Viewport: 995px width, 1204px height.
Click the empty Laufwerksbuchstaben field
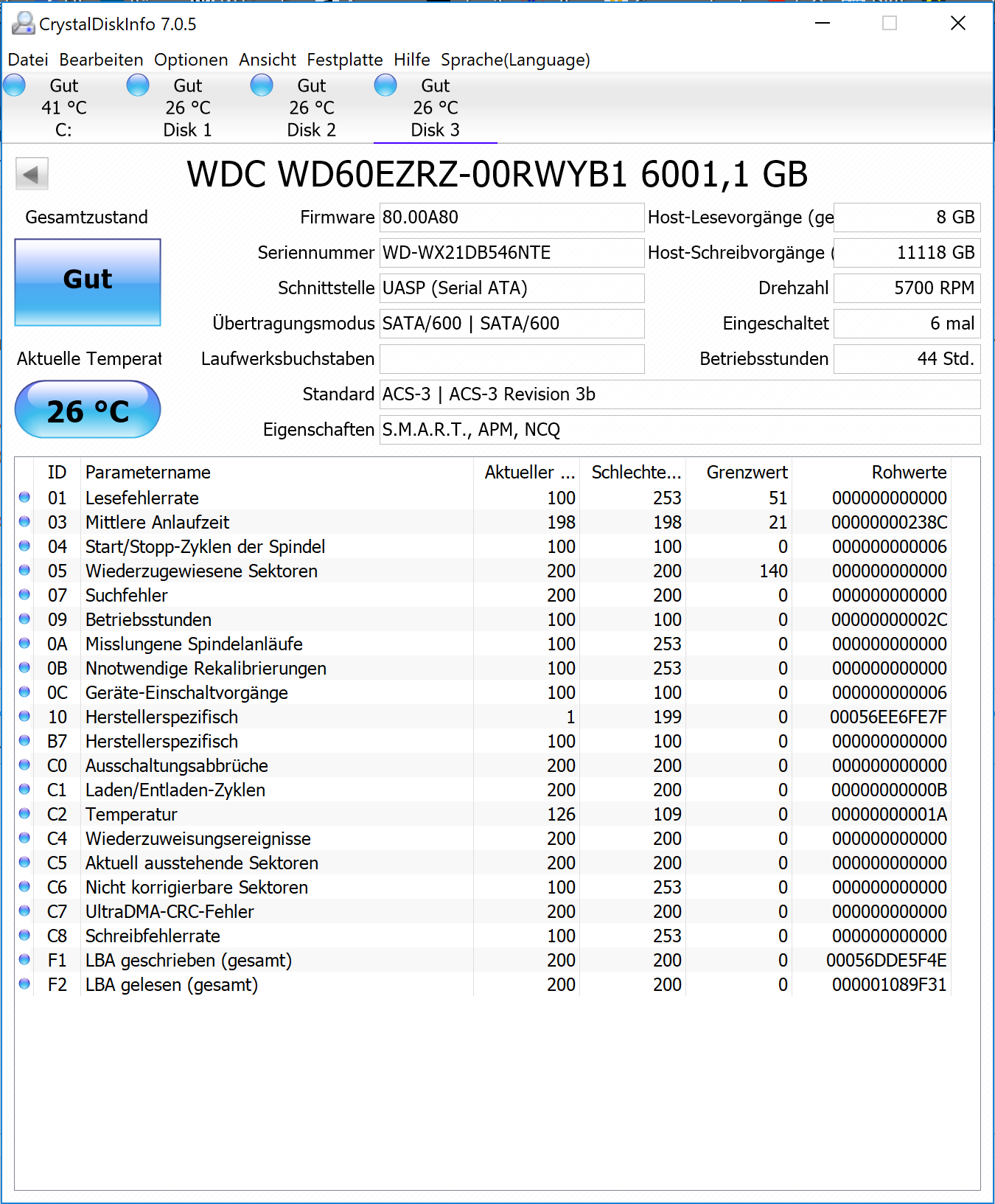pyautogui.click(x=512, y=359)
